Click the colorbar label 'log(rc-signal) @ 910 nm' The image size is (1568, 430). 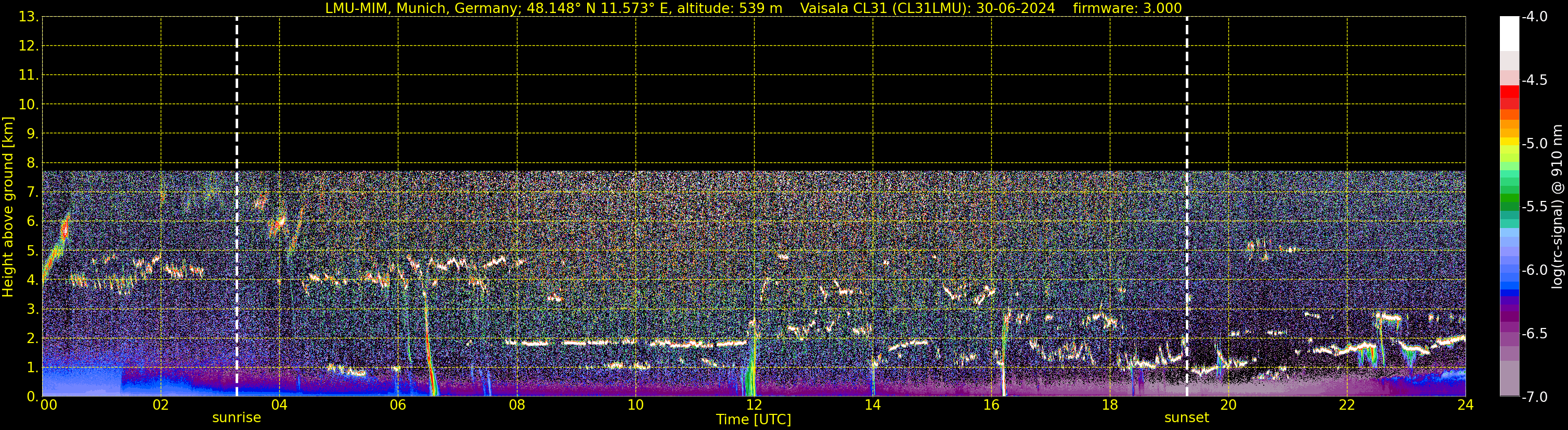coord(1558,207)
